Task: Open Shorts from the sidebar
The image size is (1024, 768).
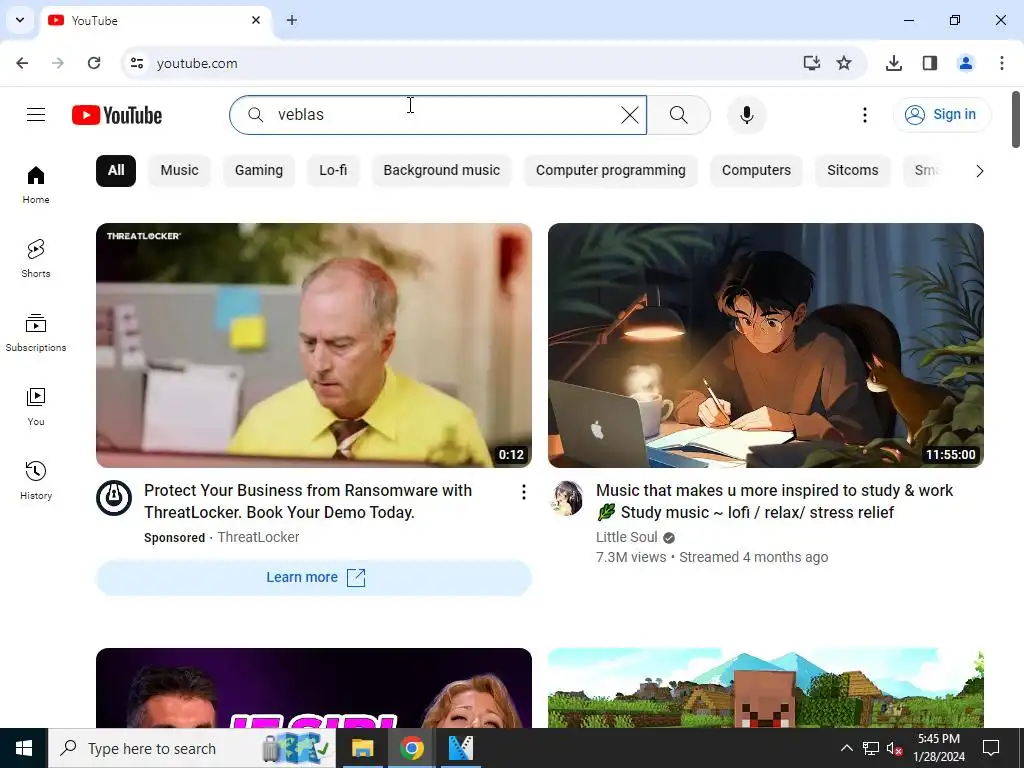Action: (36, 259)
